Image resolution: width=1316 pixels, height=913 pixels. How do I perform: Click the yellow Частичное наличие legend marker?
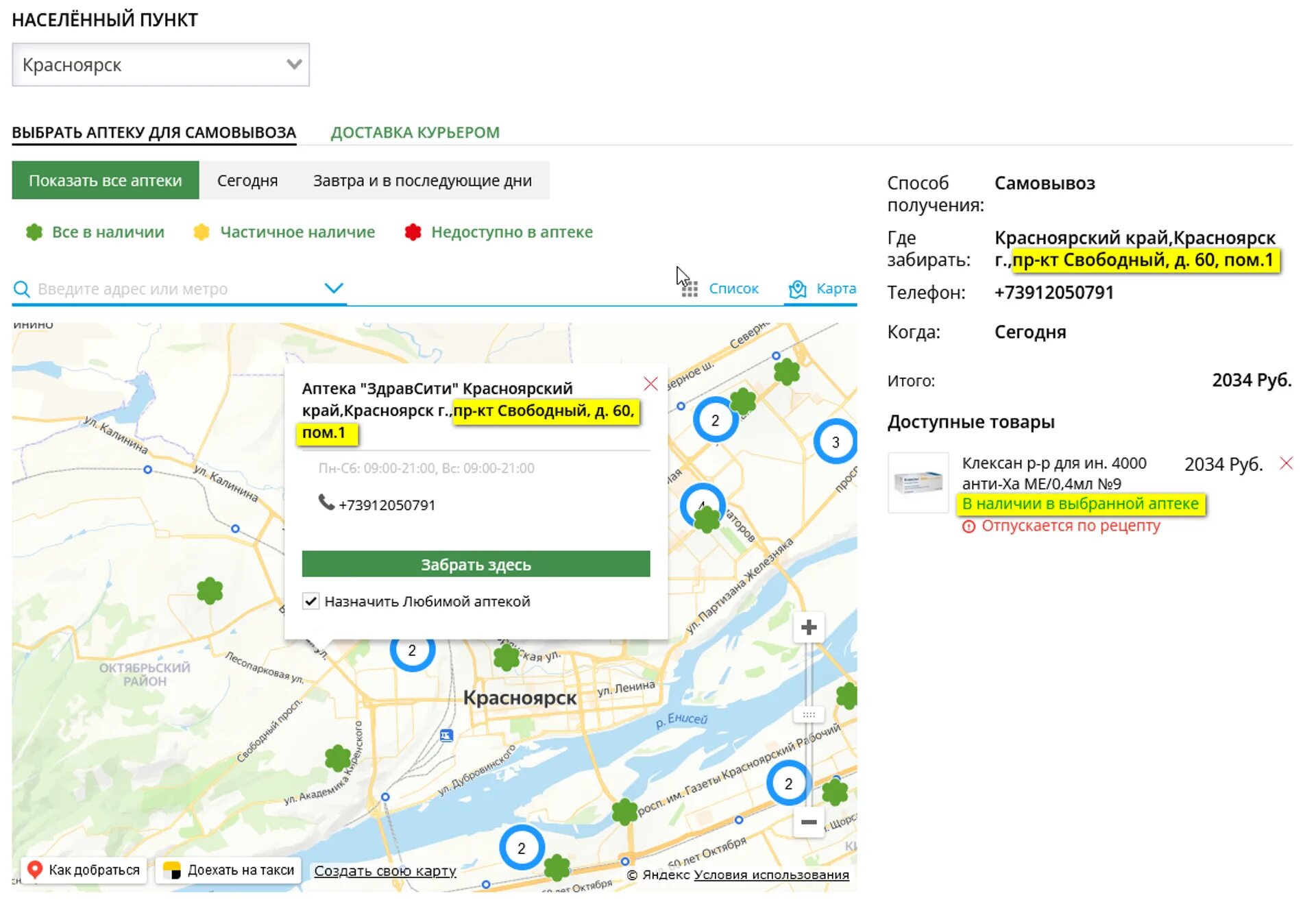point(202,232)
